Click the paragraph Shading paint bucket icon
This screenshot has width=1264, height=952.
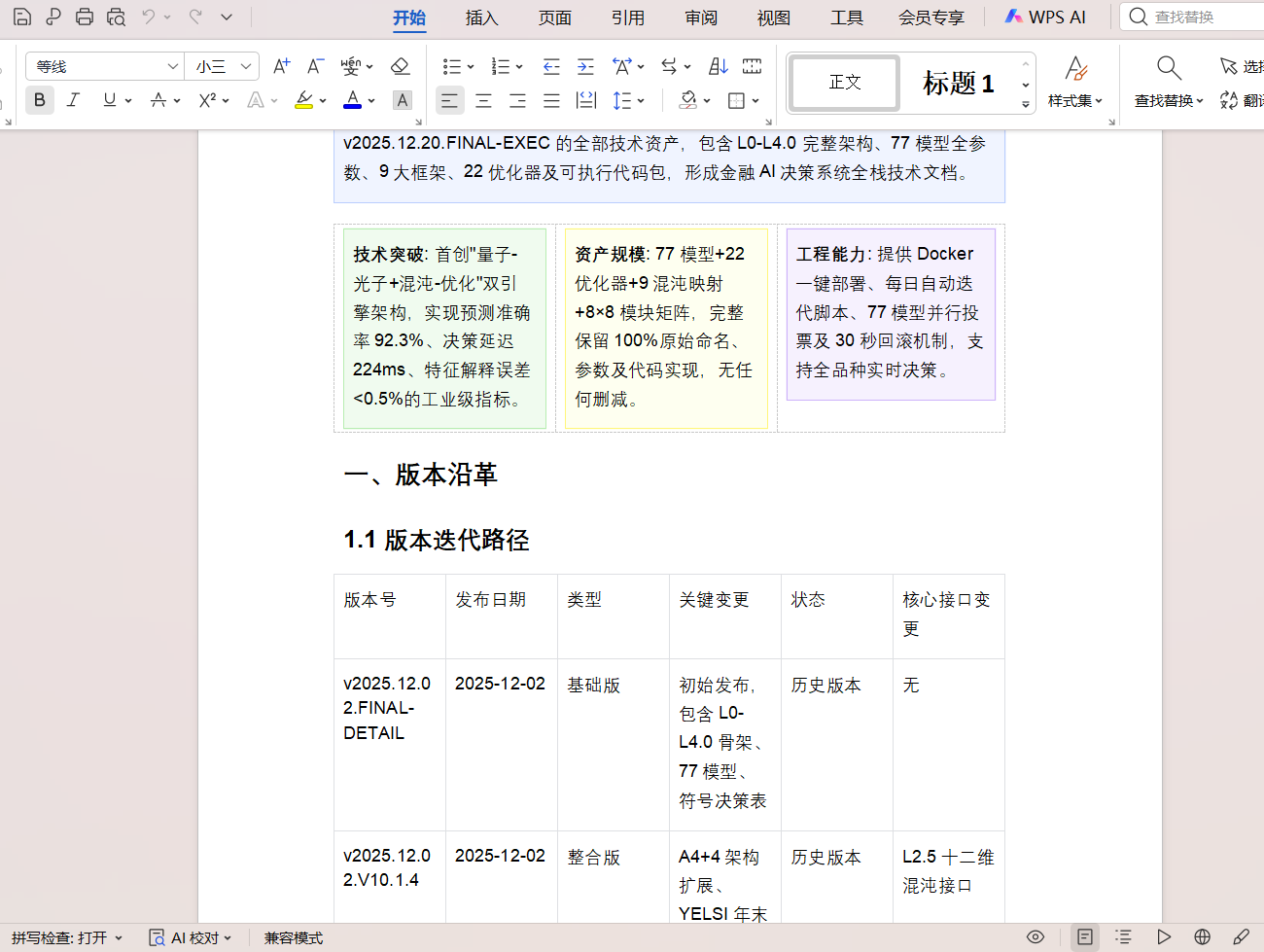click(688, 100)
